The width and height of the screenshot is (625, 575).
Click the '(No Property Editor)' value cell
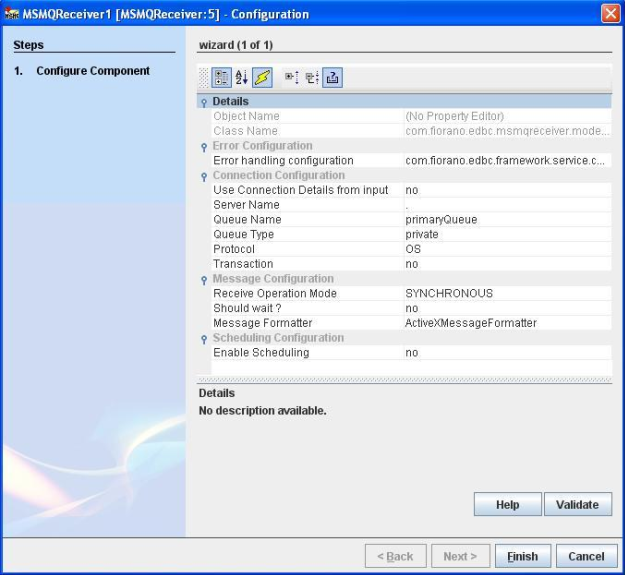pyautogui.click(x=508, y=116)
